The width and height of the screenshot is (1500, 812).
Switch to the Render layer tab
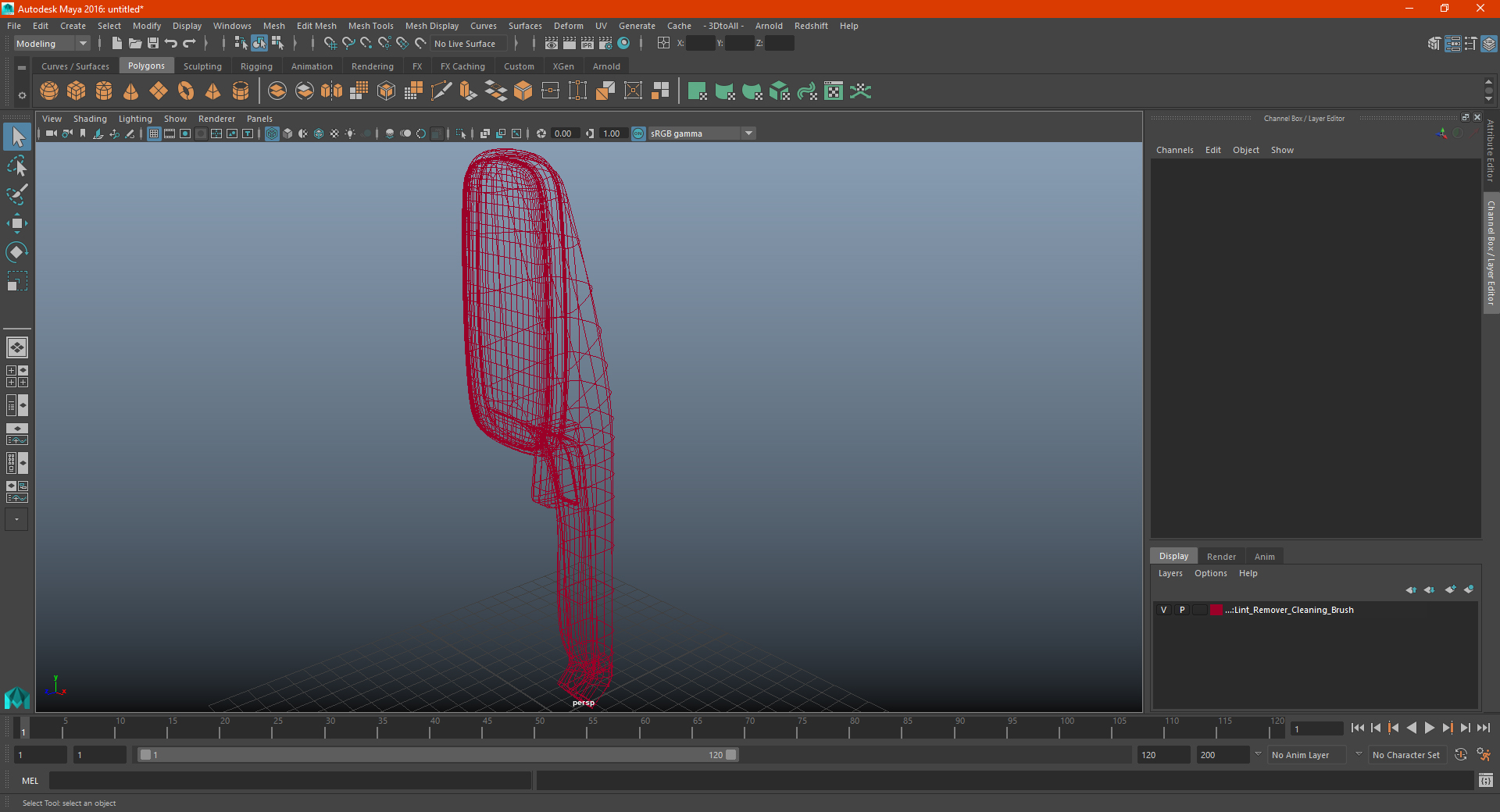(x=1221, y=557)
